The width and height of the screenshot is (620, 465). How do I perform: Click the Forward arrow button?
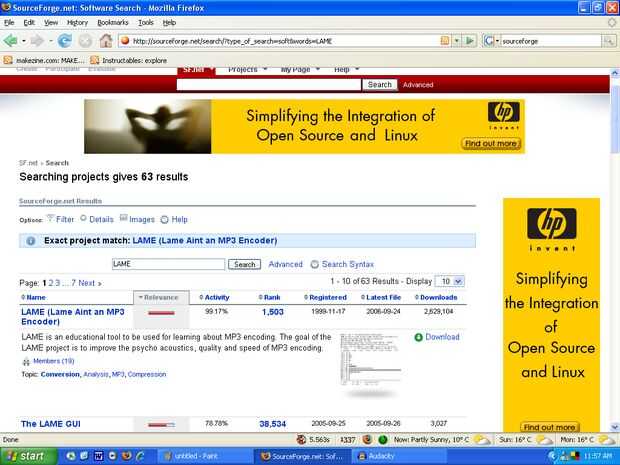pyautogui.click(x=37, y=41)
